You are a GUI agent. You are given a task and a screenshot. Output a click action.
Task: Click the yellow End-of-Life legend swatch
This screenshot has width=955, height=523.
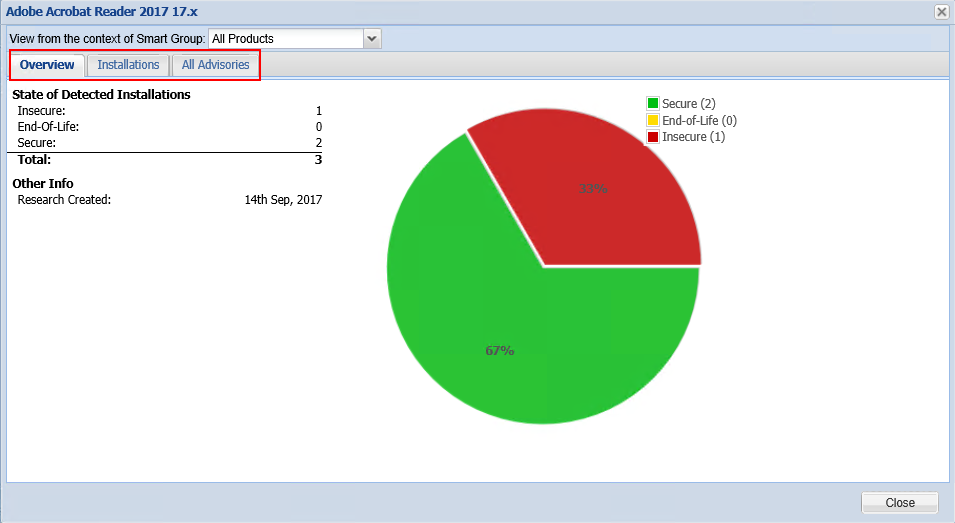tap(653, 121)
